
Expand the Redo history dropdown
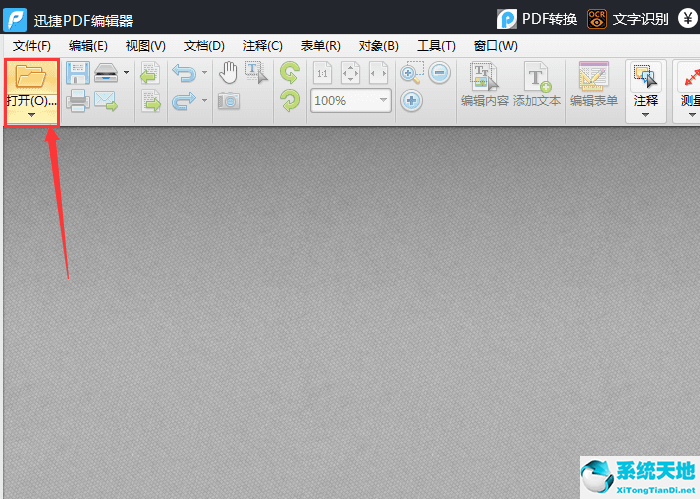(204, 100)
